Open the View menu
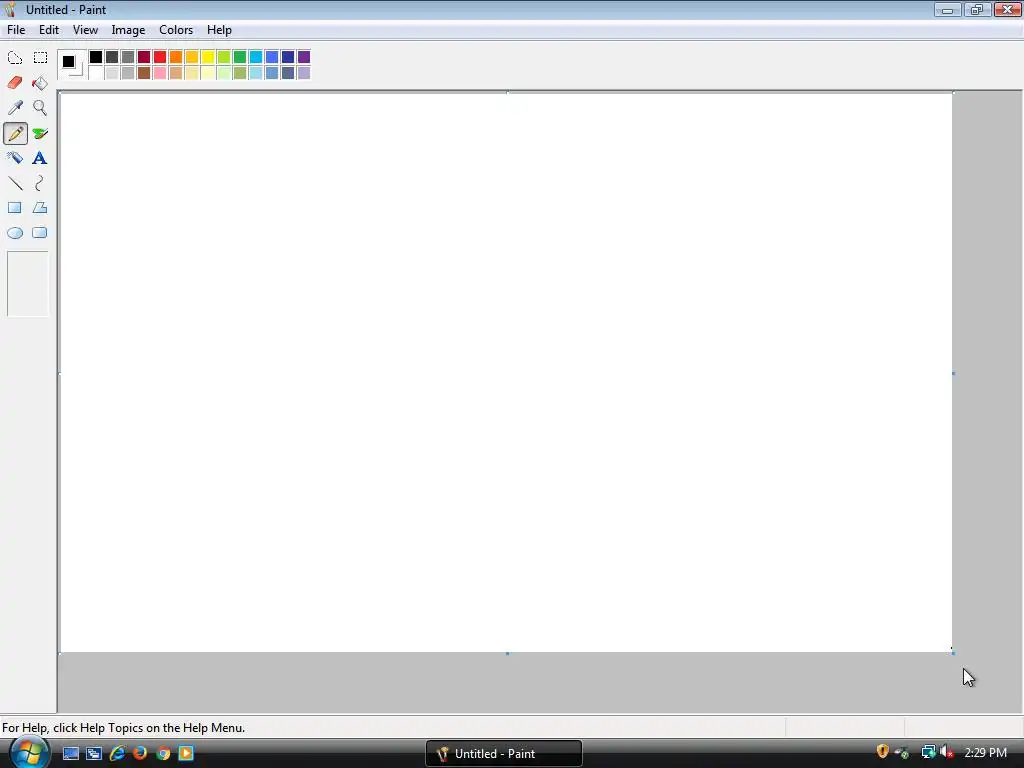Screen dimensions: 1024x768 pyautogui.click(x=85, y=30)
